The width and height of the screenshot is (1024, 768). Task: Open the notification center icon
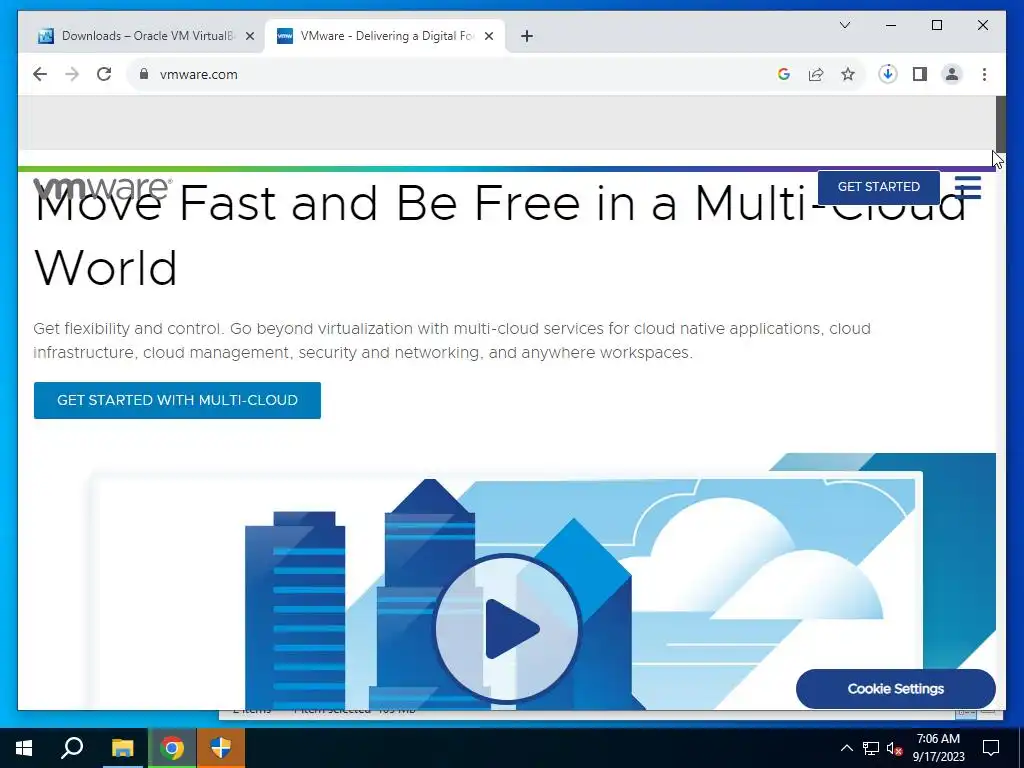click(x=991, y=748)
